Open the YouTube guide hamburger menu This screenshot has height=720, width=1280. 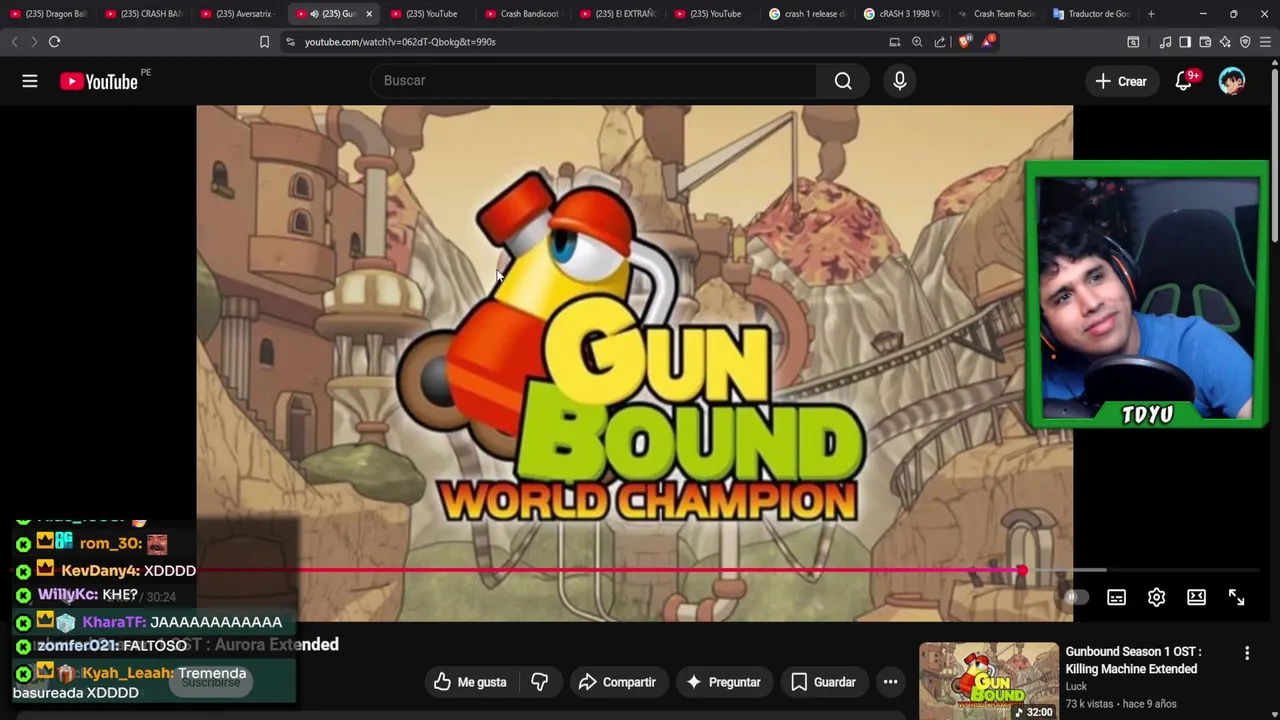tap(30, 81)
